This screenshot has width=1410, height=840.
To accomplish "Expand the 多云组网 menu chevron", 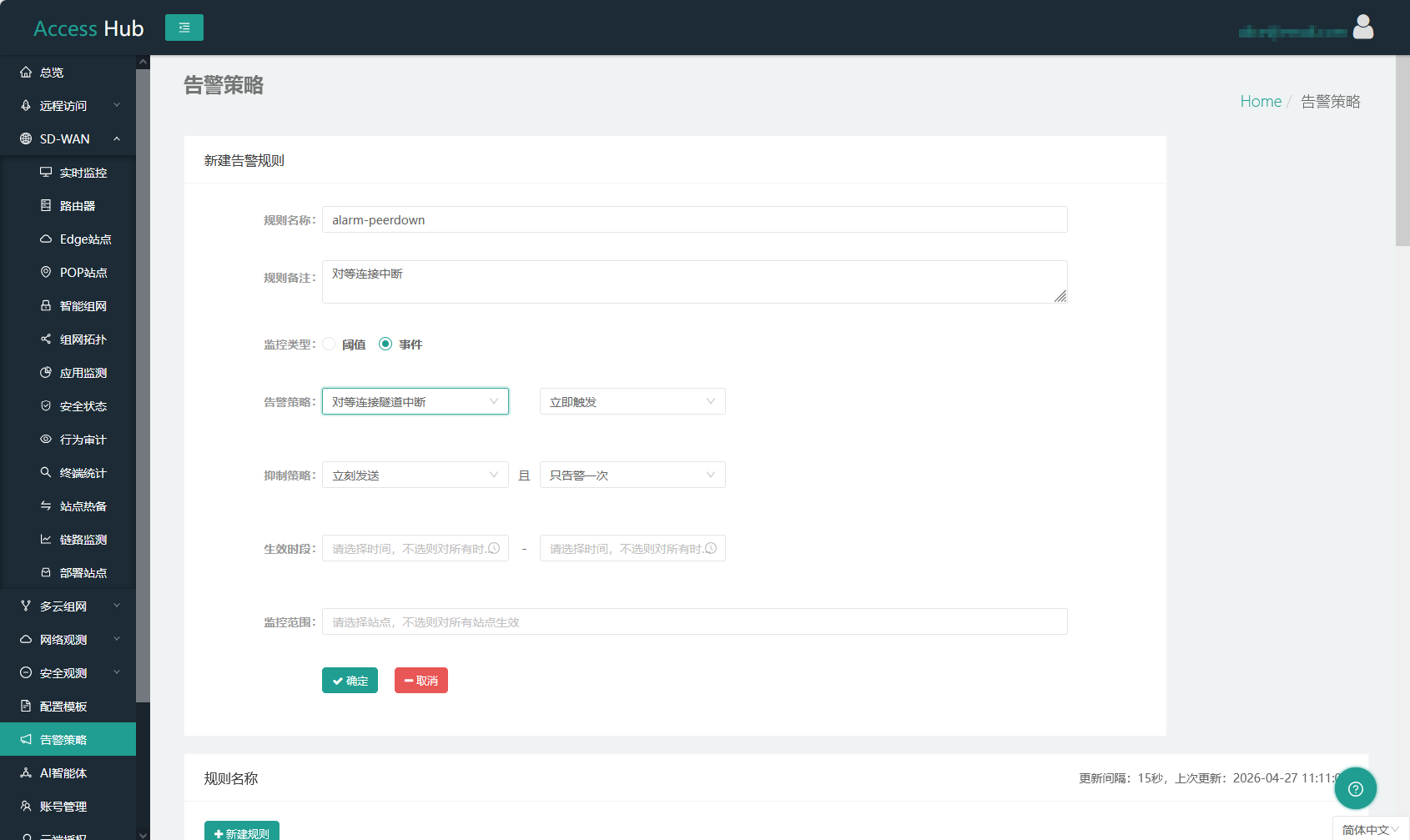I will click(117, 606).
